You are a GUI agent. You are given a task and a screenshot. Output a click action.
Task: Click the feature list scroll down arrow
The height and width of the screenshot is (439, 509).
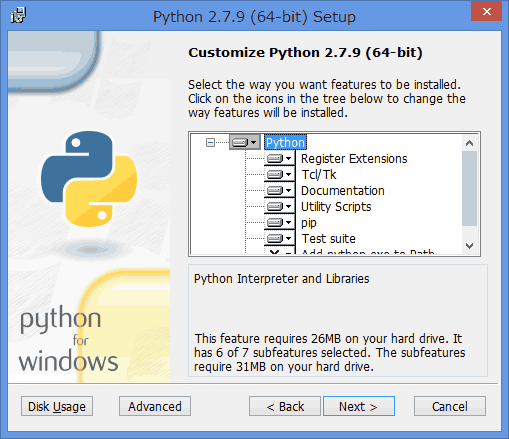pyautogui.click(x=470, y=246)
